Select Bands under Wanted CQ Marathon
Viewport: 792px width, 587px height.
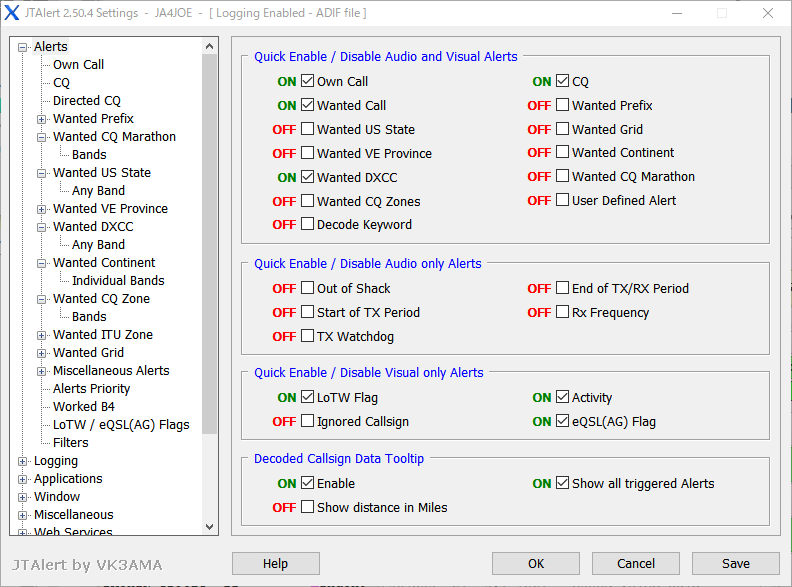pyautogui.click(x=89, y=155)
